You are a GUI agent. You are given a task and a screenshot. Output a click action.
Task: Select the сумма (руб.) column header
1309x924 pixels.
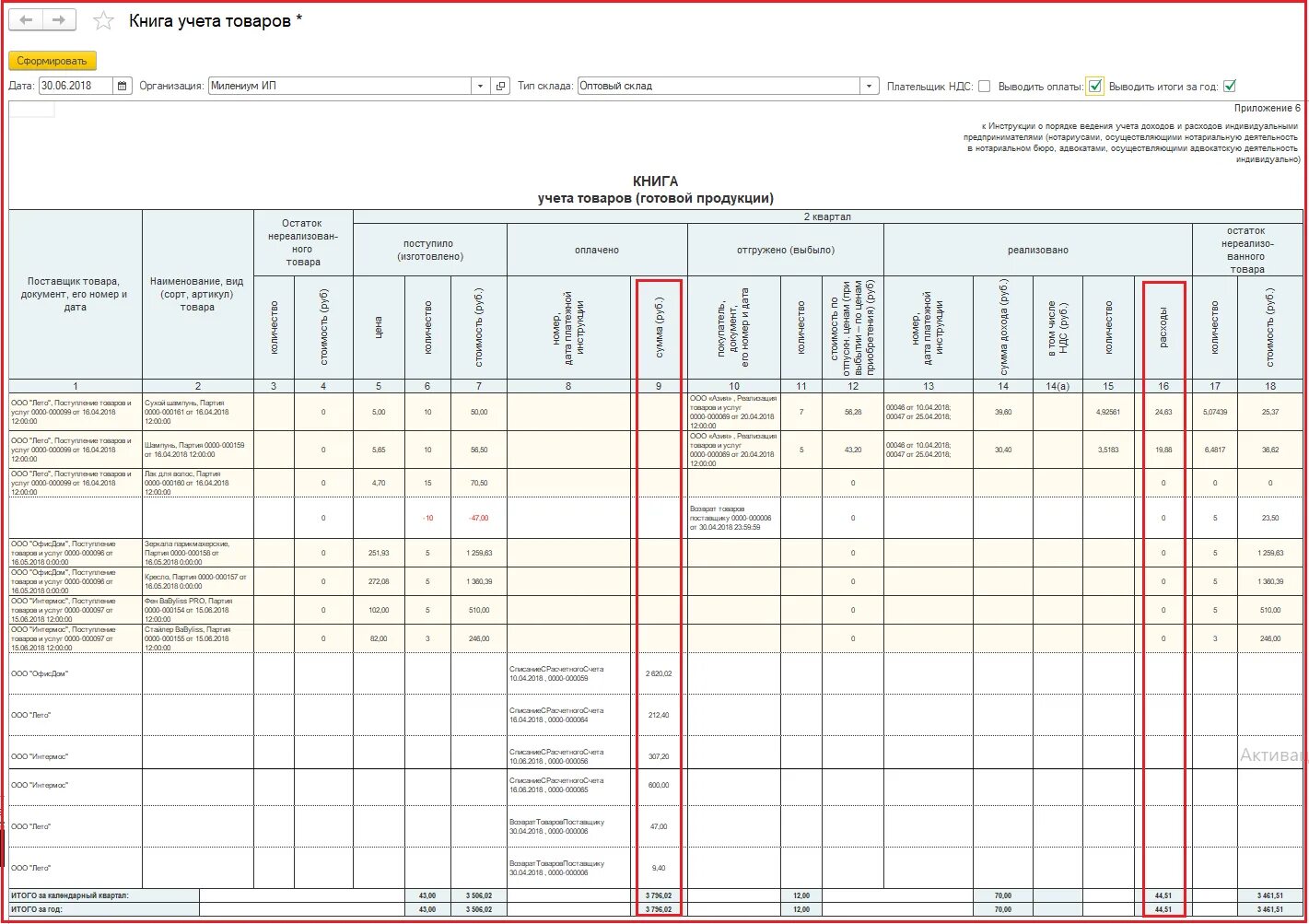pos(659,327)
